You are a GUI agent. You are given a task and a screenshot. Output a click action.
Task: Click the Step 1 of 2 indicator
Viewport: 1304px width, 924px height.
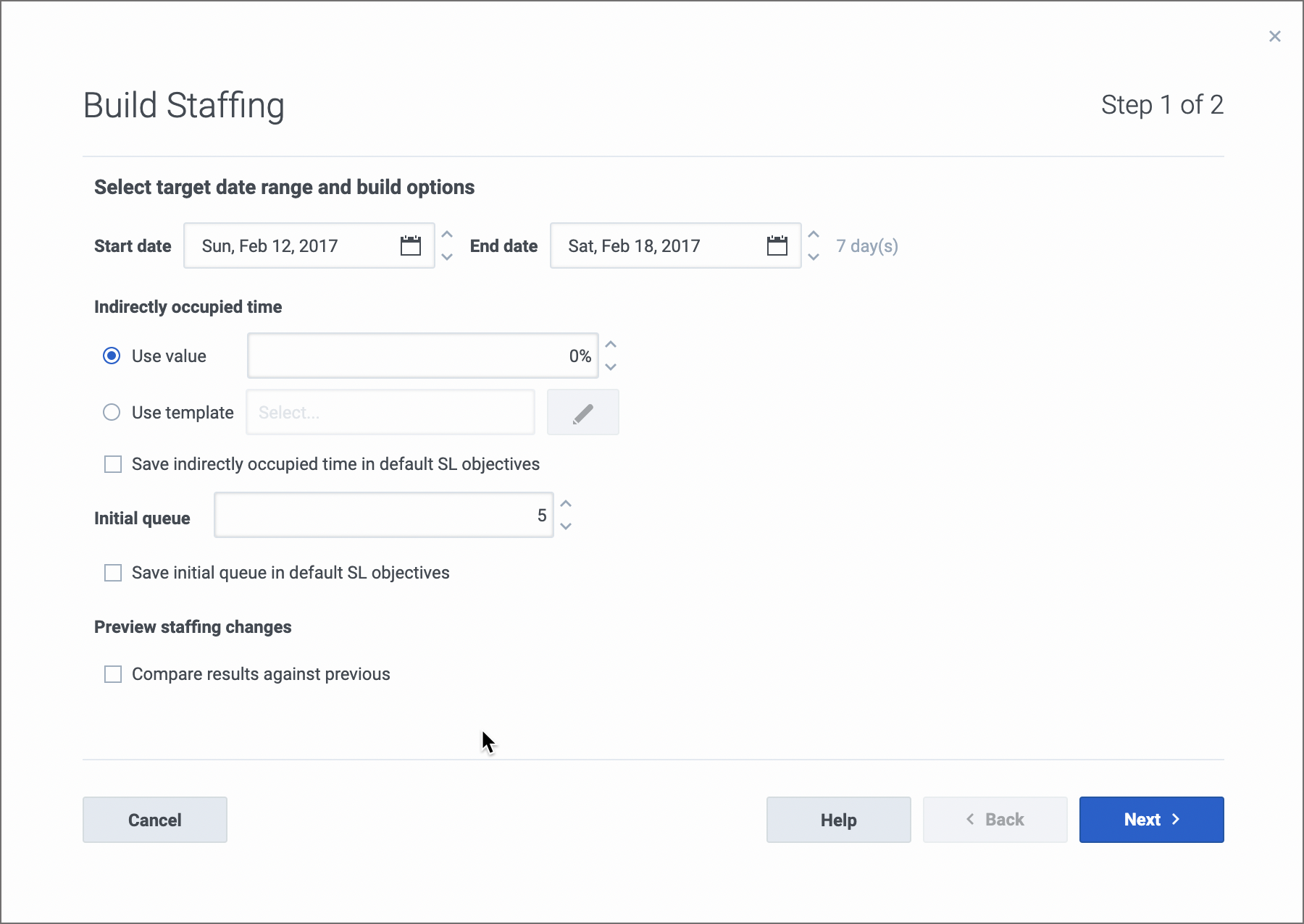click(x=1162, y=105)
